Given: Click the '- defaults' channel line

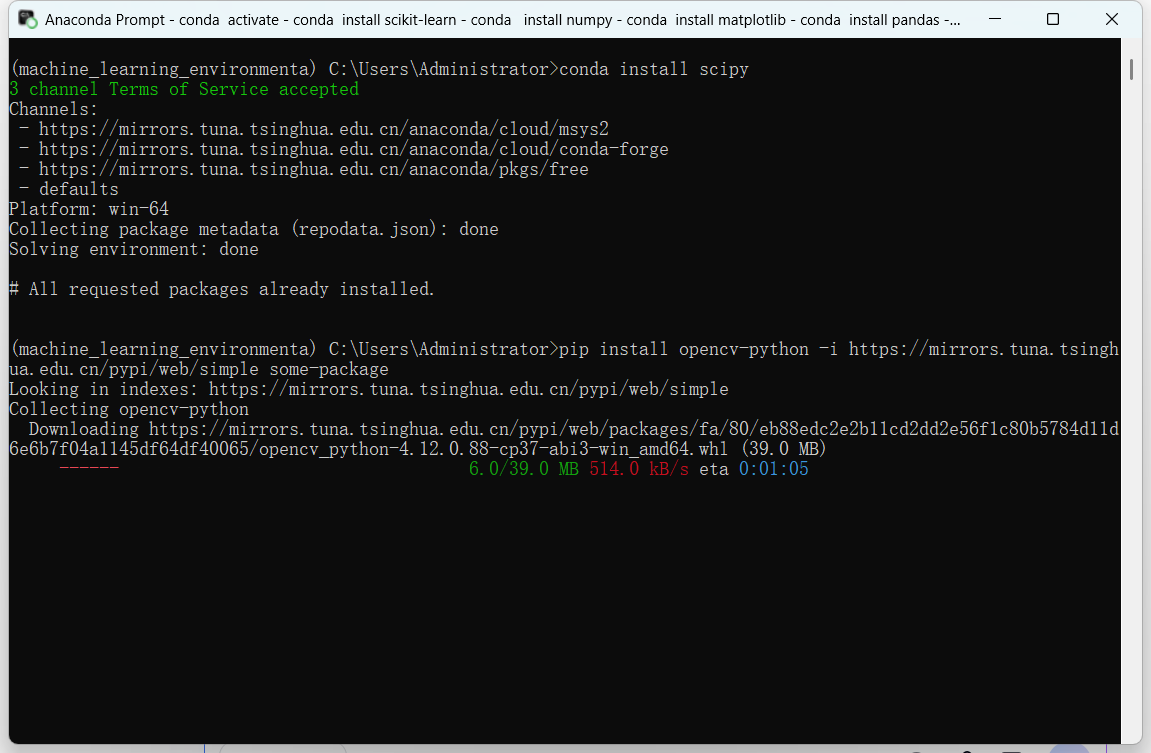Looking at the screenshot, I should point(69,189).
